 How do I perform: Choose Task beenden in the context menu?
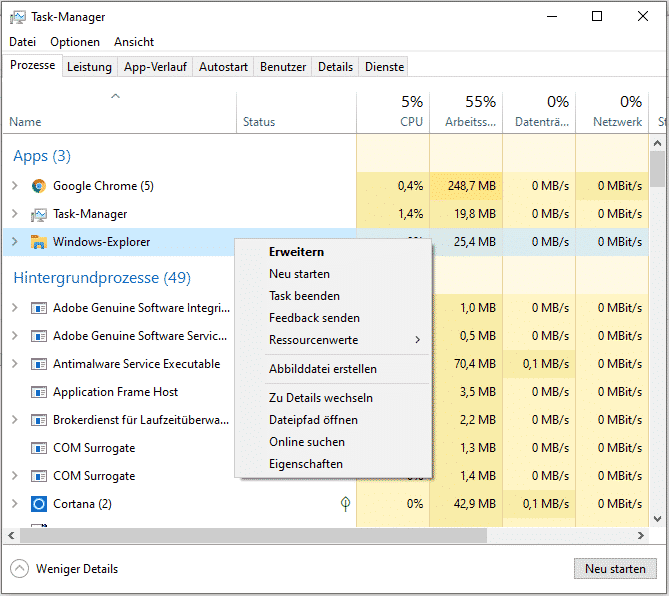click(334, 296)
